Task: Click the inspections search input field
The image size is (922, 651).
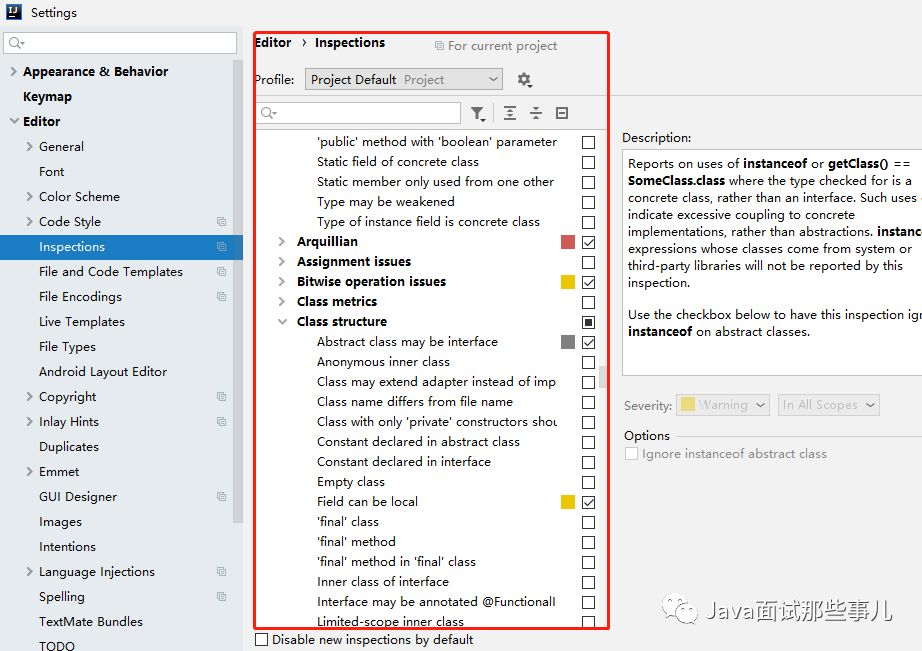Action: (359, 113)
